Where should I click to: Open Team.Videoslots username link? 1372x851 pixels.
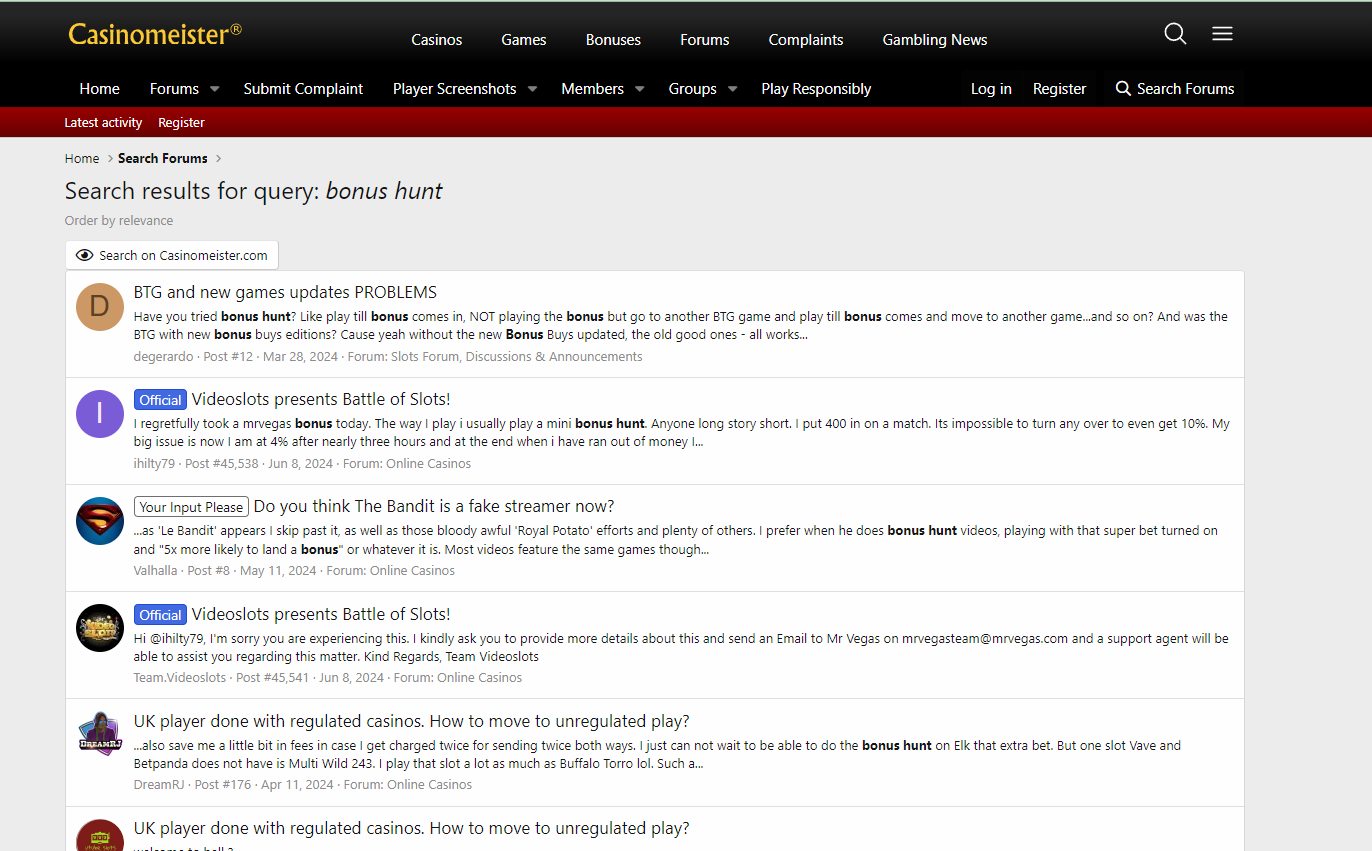[x=180, y=677]
